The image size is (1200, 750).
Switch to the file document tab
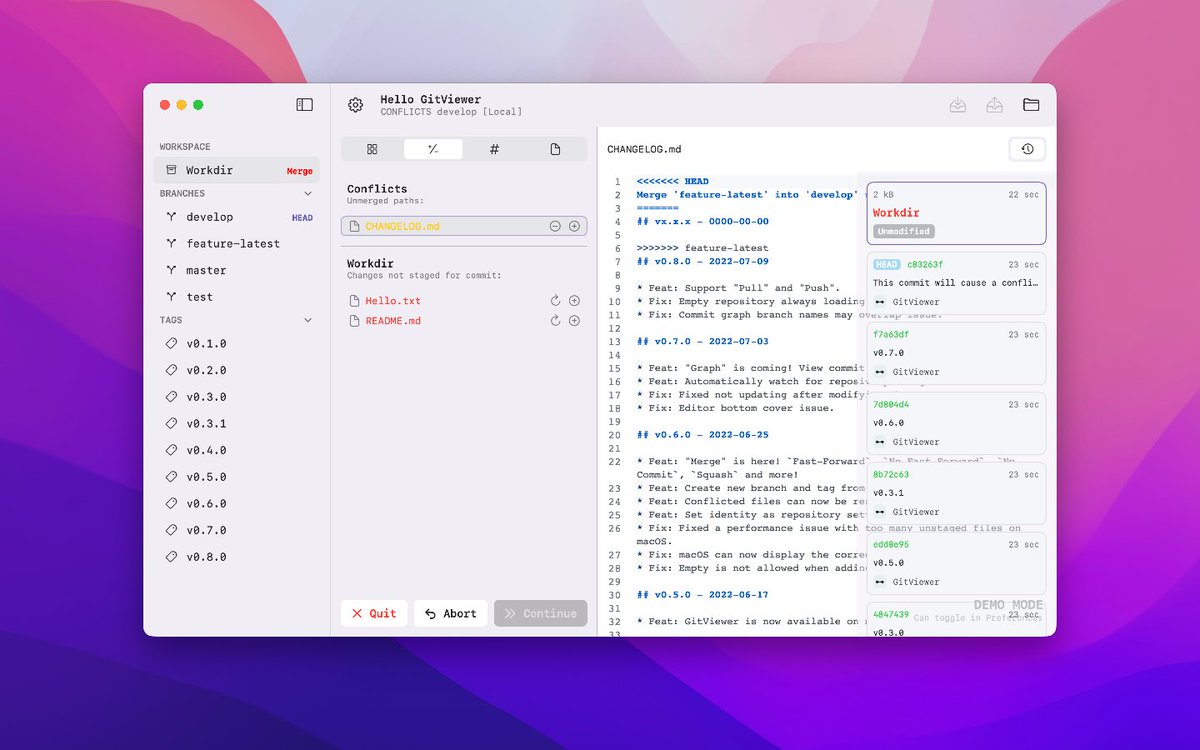coord(555,149)
